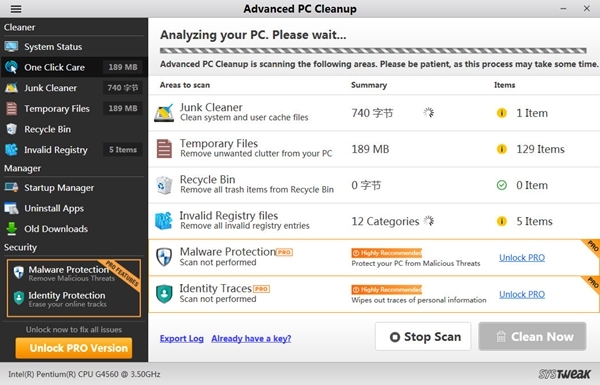The height and width of the screenshot is (385, 600).
Task: Click the PRO tag next to Identity Traces title
Action: point(261,289)
